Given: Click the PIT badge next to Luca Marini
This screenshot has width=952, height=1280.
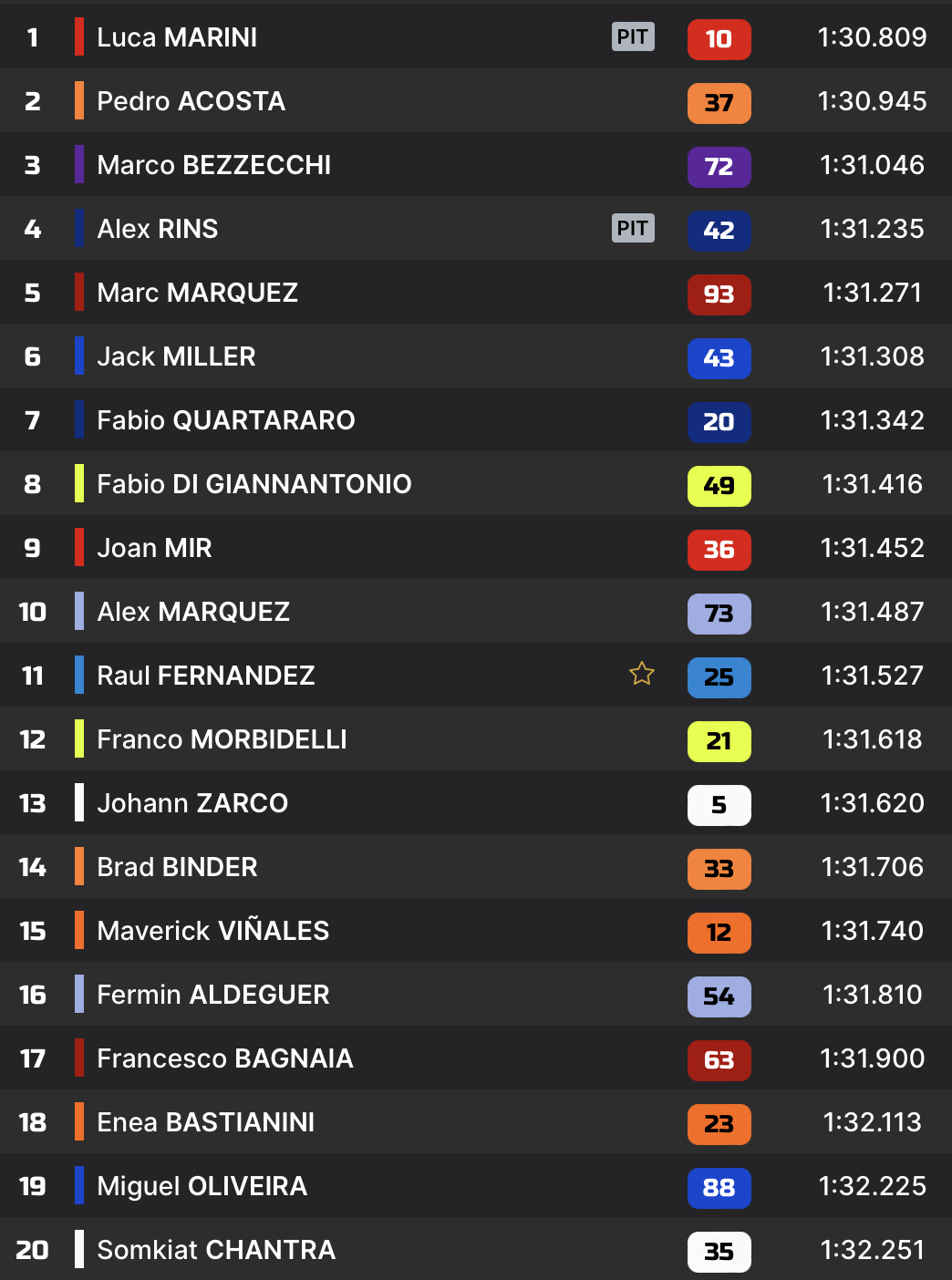Looking at the screenshot, I should (x=633, y=36).
